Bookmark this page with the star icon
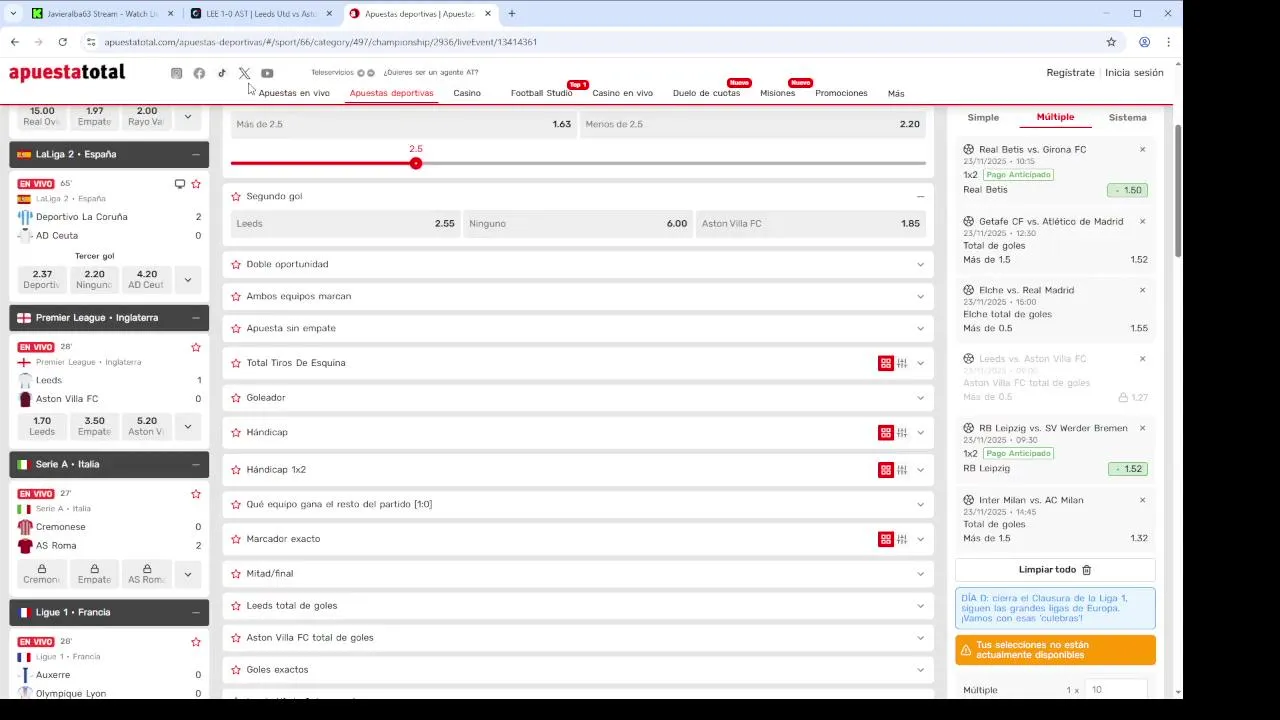The height and width of the screenshot is (720, 1280). coord(1111,42)
